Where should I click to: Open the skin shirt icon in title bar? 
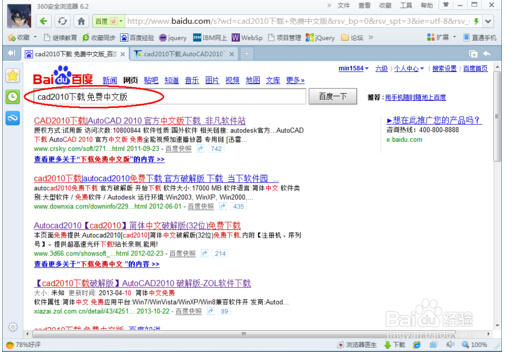tap(446, 5)
